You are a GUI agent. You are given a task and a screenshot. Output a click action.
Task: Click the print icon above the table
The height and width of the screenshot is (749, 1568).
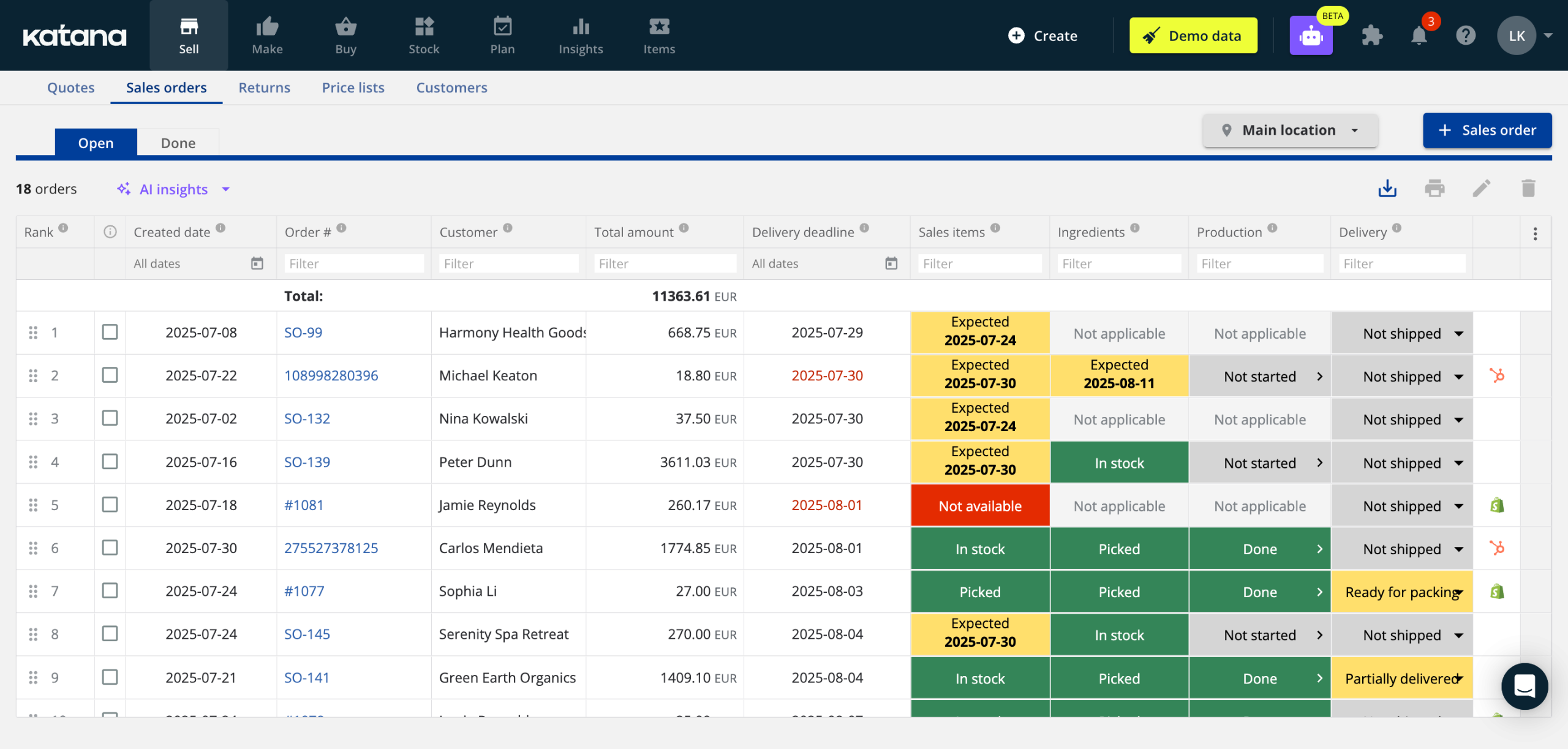pos(1434,189)
